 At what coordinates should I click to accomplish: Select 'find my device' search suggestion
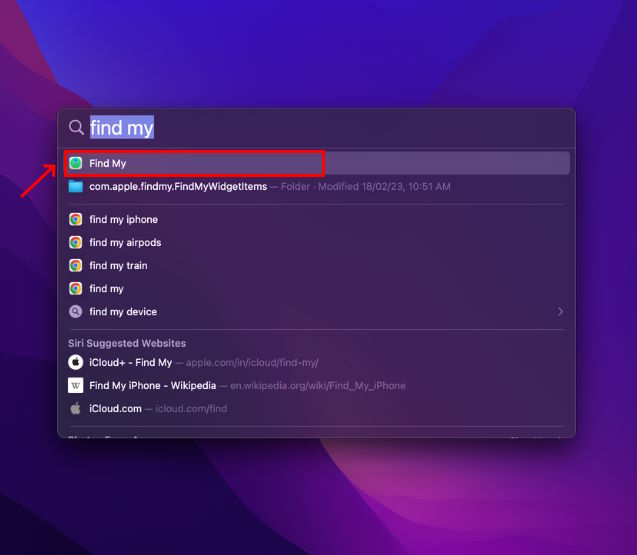click(x=317, y=312)
